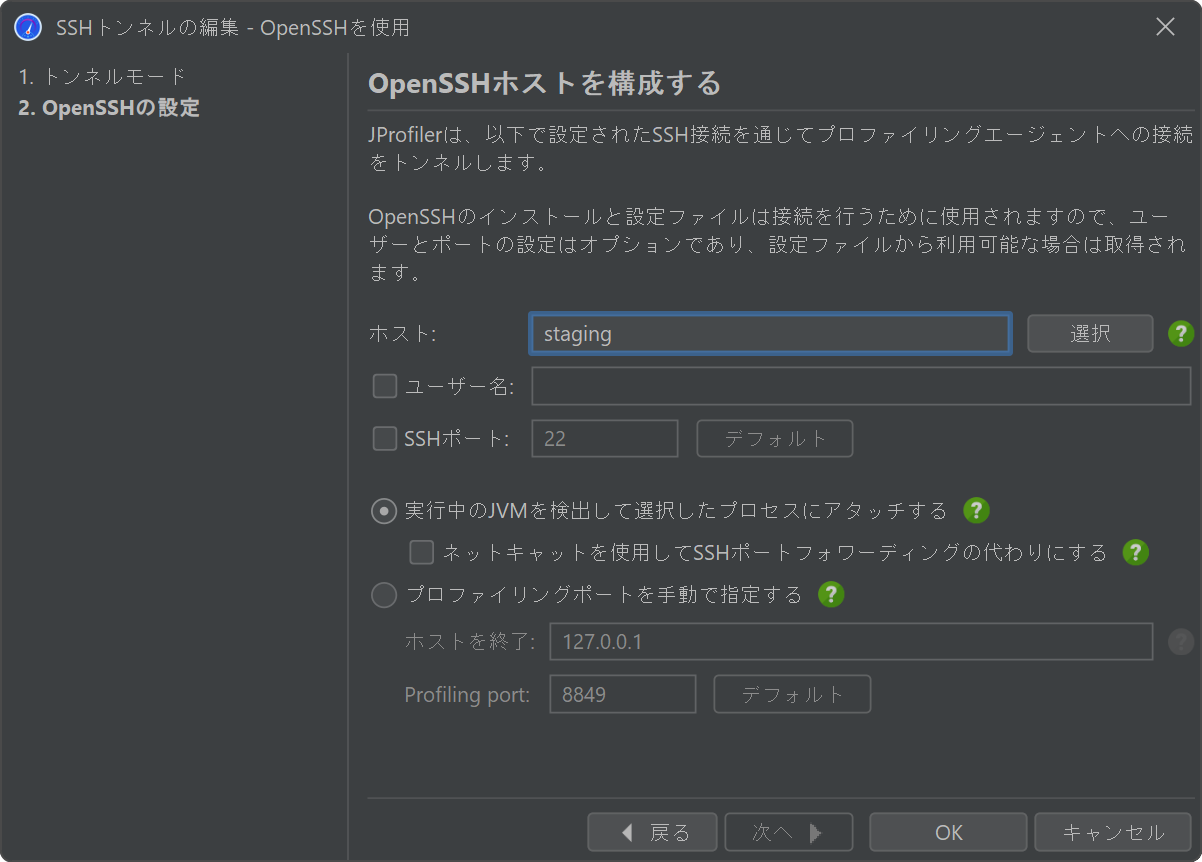Close the SSHトンネルの編集 dialog
The width and height of the screenshot is (1202, 862).
[x=1165, y=27]
